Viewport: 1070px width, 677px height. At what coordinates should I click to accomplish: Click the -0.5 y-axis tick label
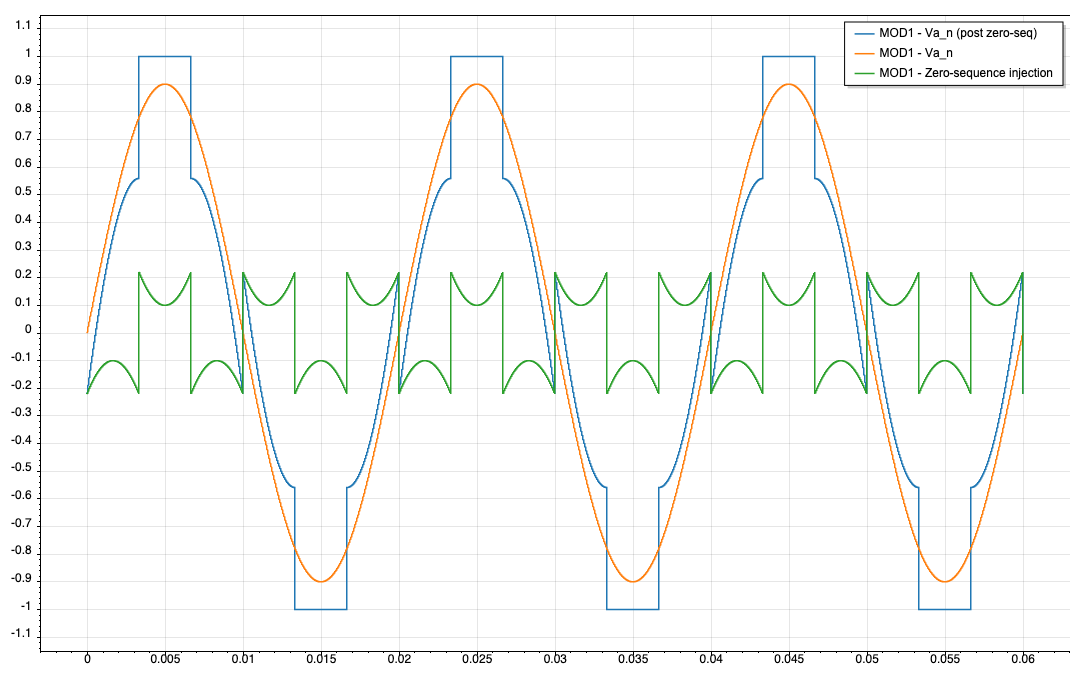coord(19,469)
